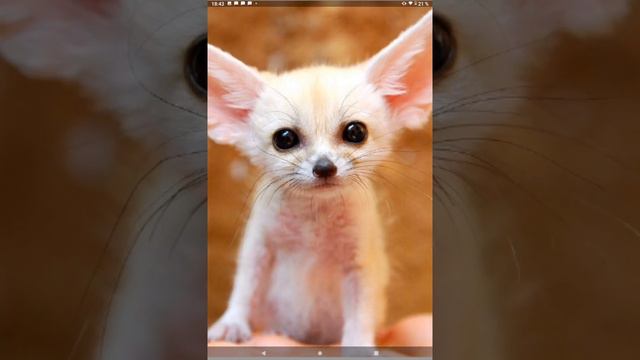Screen dimensions: 640x360
Task: Tap the Android home navigation button
Action: coord(320,353)
